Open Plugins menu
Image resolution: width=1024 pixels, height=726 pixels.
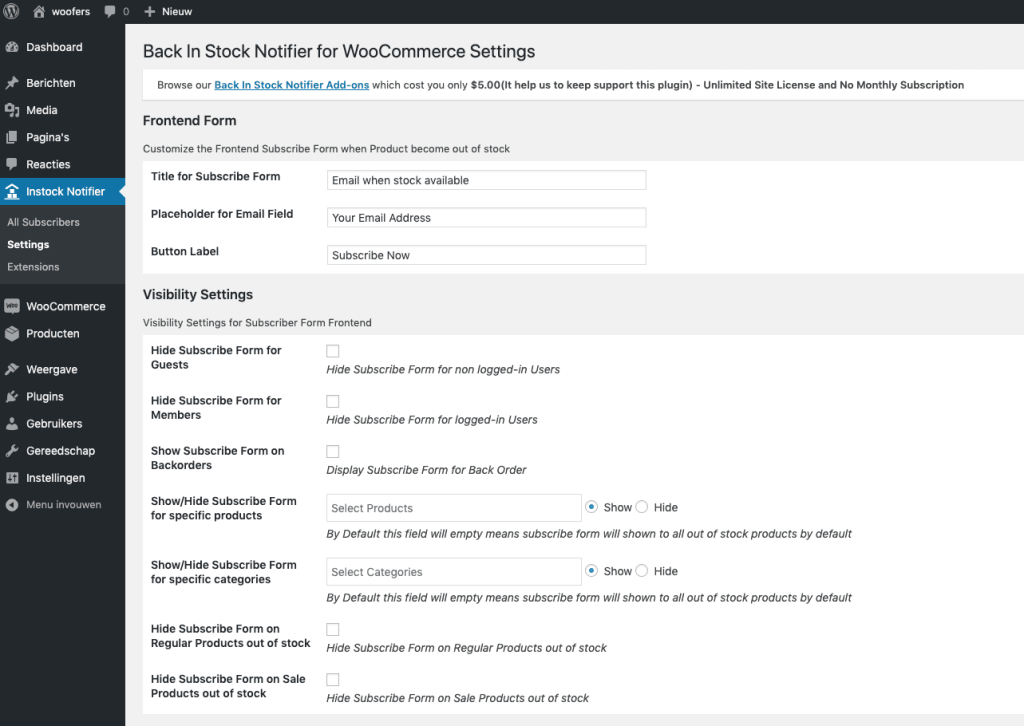62,396
